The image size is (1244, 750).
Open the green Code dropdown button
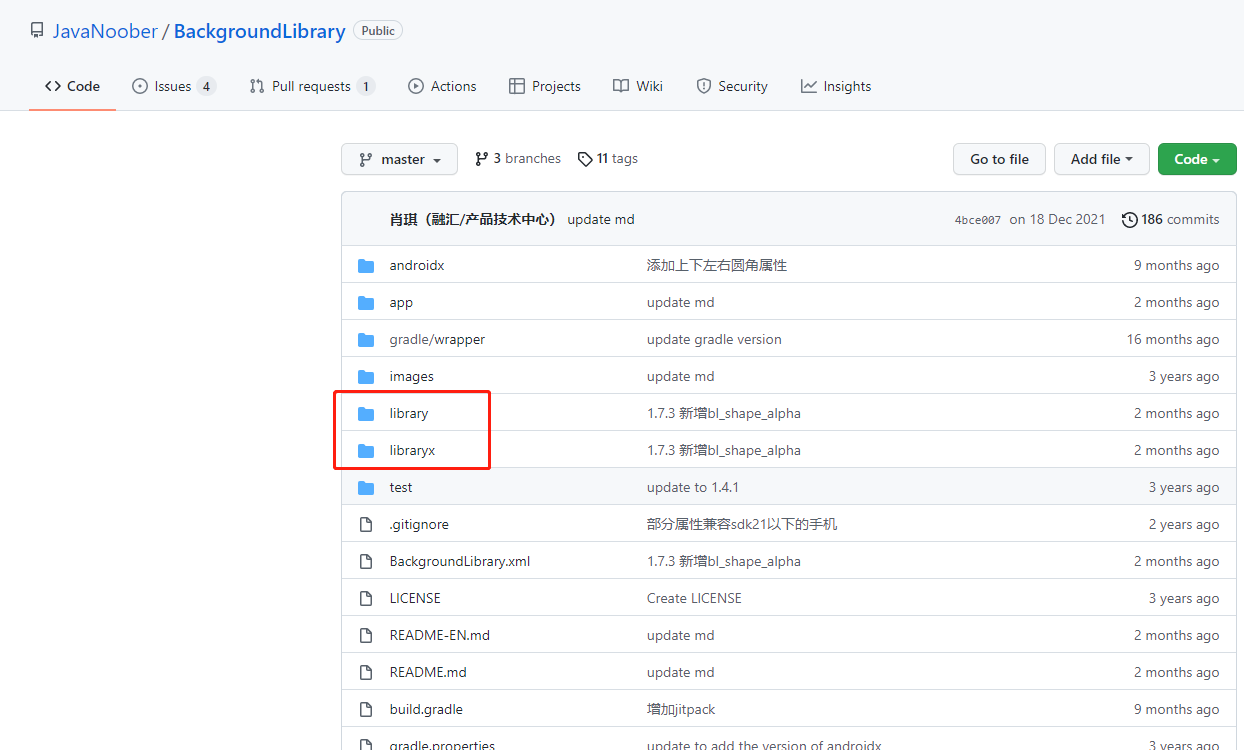pos(1197,159)
